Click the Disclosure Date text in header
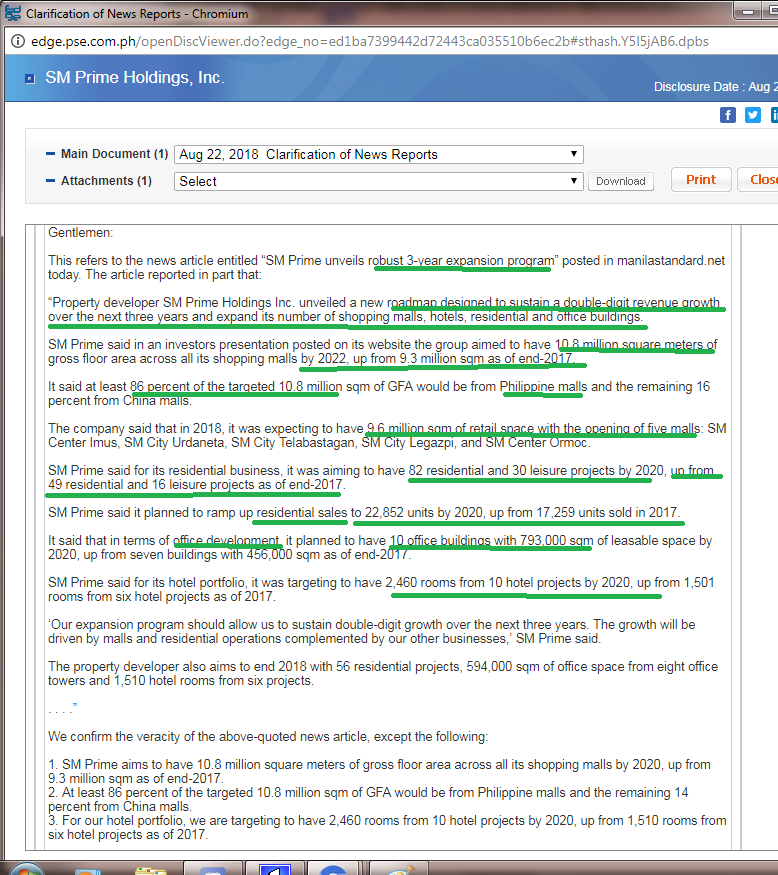778x875 pixels. pos(716,86)
